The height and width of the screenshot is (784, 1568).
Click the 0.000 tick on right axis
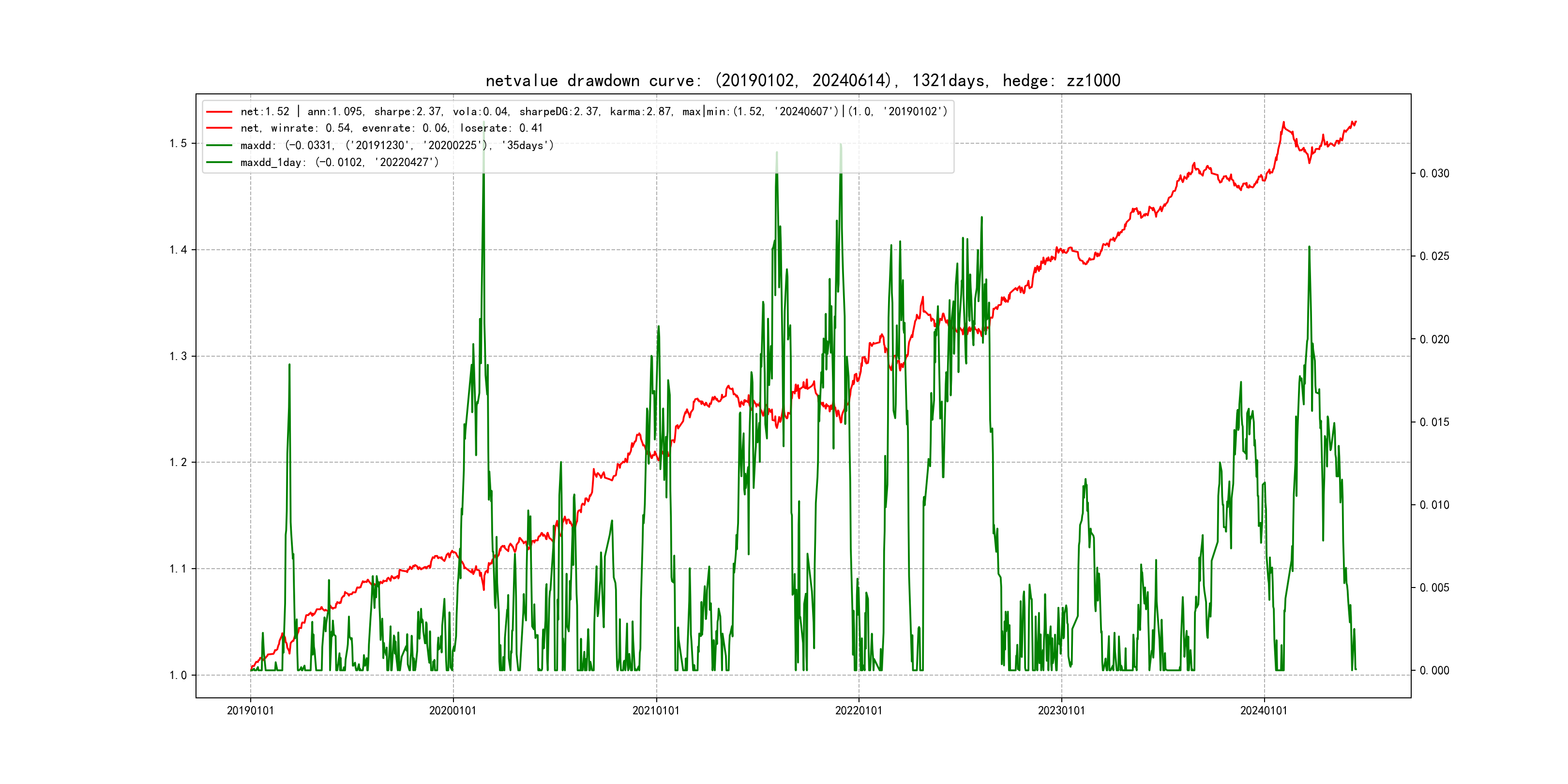coord(1434,670)
